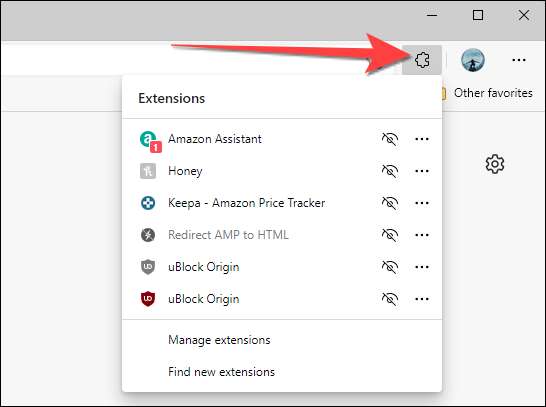Toggle toolbar visibility for Amazon Assistant
The width and height of the screenshot is (546, 407).
pos(390,139)
